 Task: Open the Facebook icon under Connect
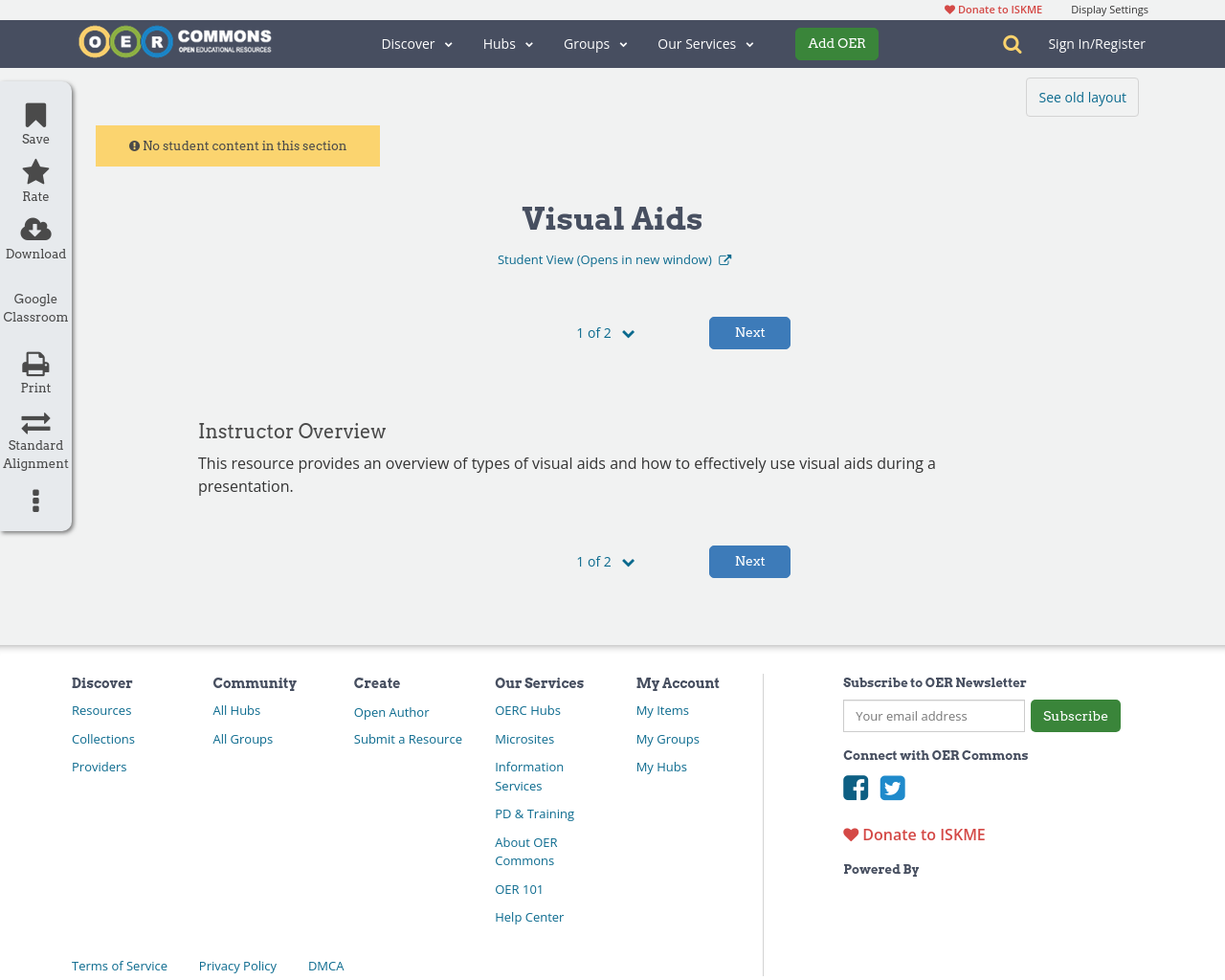coord(855,787)
